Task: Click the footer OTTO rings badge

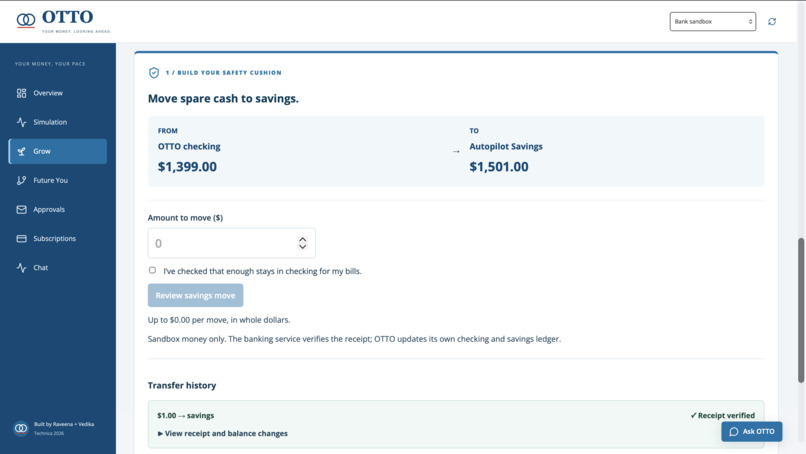Action: pos(21,428)
